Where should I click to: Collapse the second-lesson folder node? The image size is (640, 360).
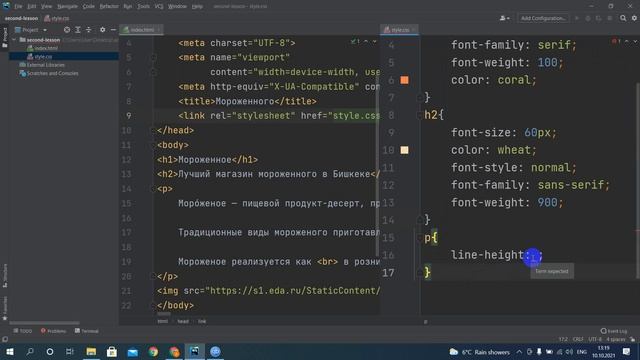[14, 40]
